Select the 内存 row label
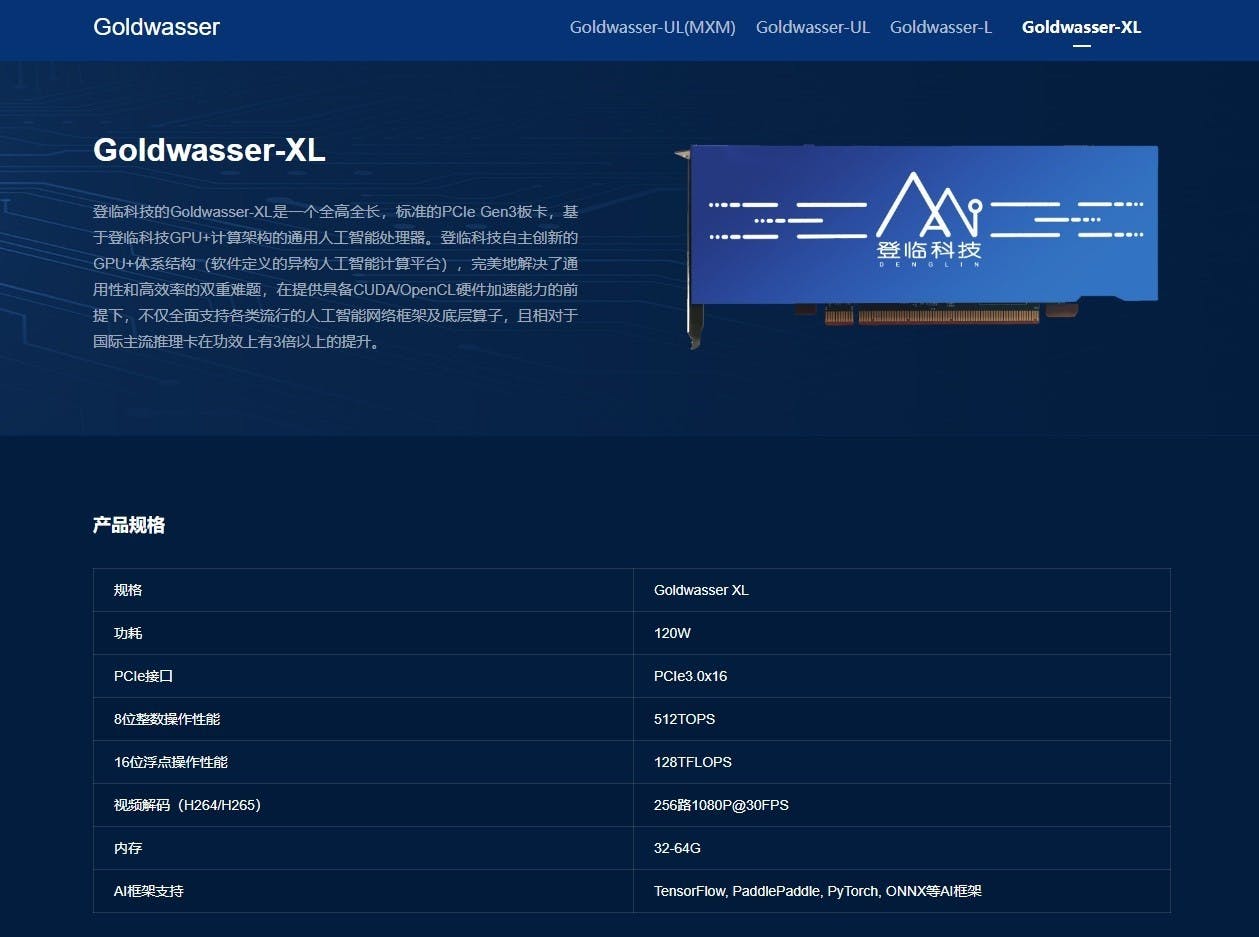Image resolution: width=1259 pixels, height=937 pixels. [x=128, y=848]
